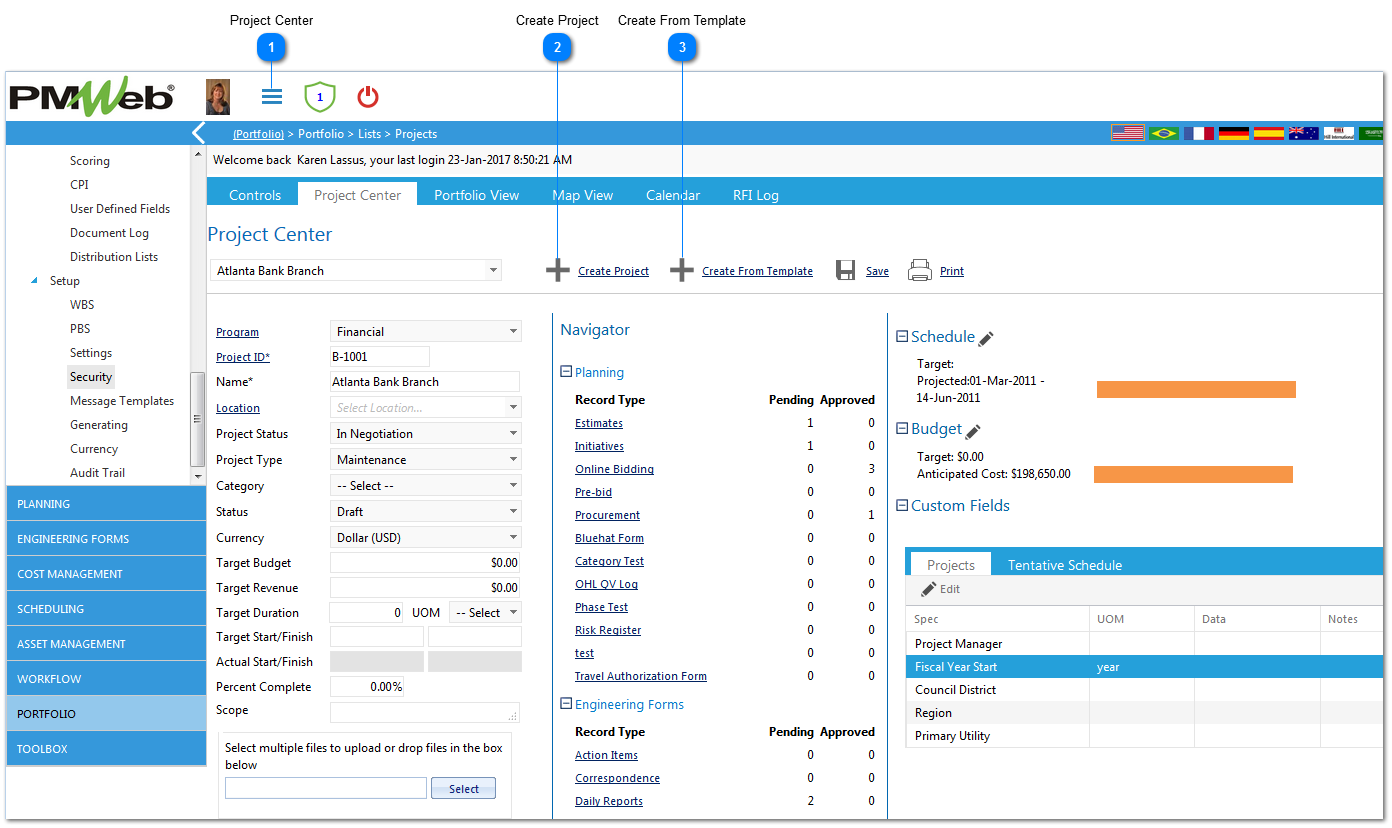Edit Budget with the pencil icon
Viewport: 1392px width, 828px height.
coord(973,431)
